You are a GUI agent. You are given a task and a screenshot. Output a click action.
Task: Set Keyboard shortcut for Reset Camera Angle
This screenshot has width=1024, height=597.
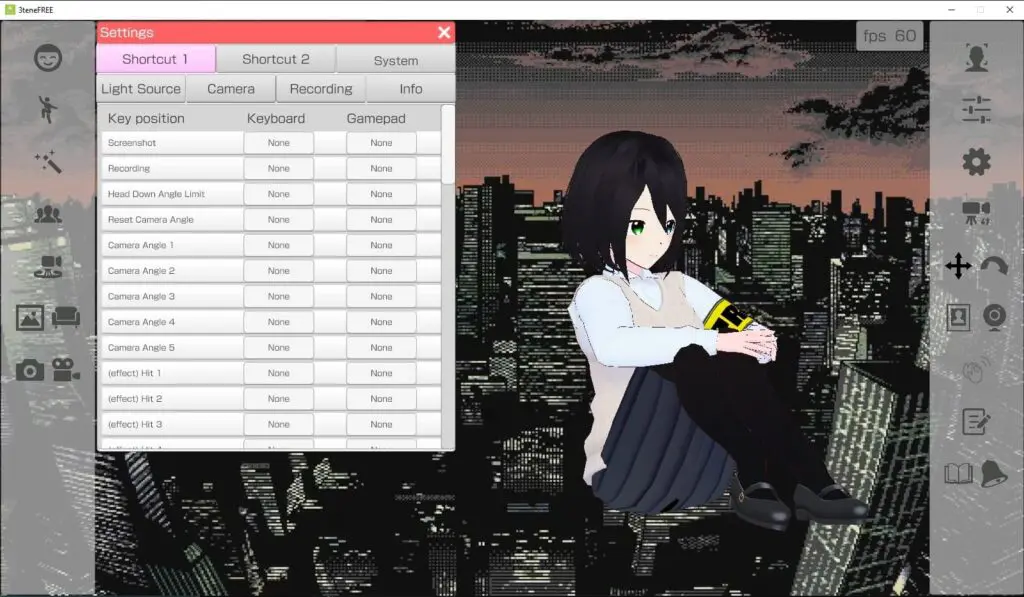tap(278, 219)
